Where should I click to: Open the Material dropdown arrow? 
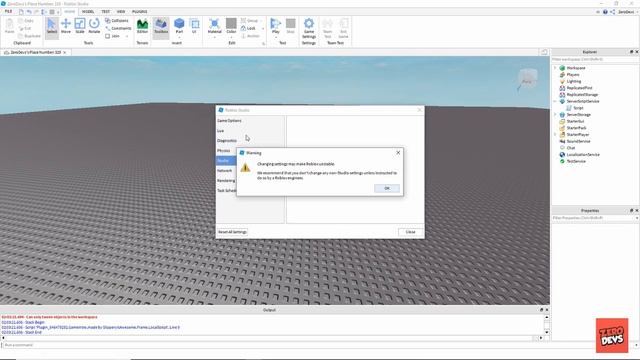[214, 37]
